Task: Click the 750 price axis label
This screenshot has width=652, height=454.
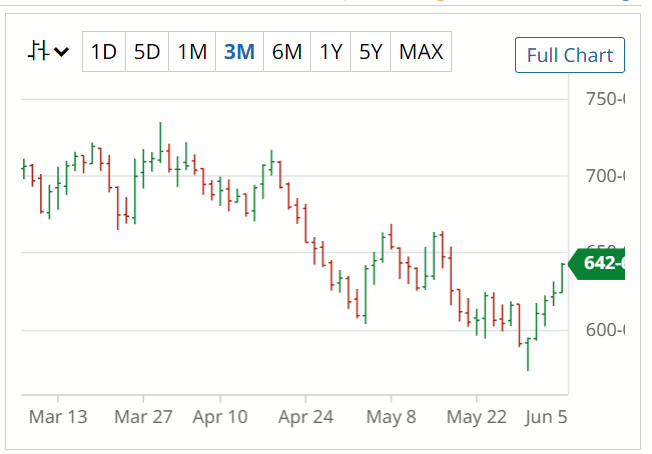Action: tap(604, 99)
